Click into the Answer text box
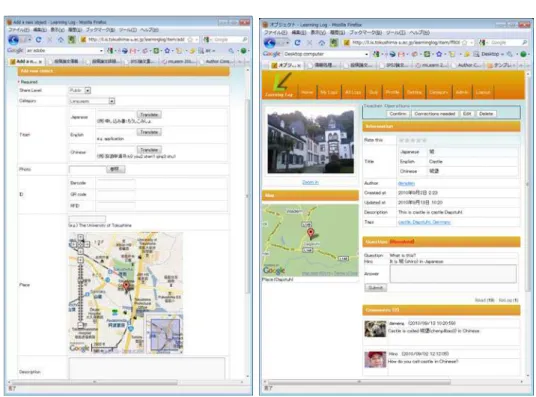Image resolution: width=536 pixels, height=397 pixels. pyautogui.click(x=453, y=274)
